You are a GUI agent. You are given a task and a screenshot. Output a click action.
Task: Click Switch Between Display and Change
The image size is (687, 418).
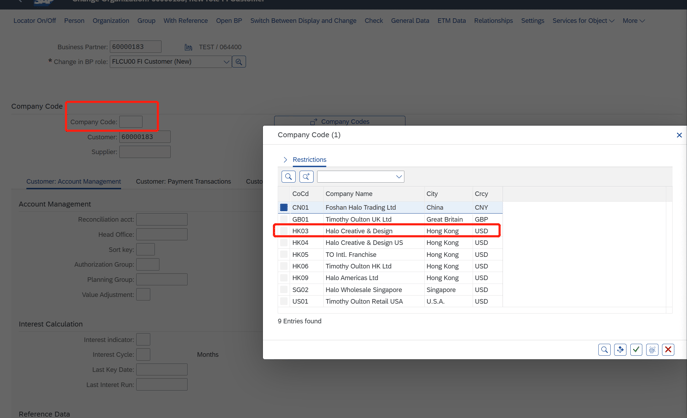click(x=303, y=20)
